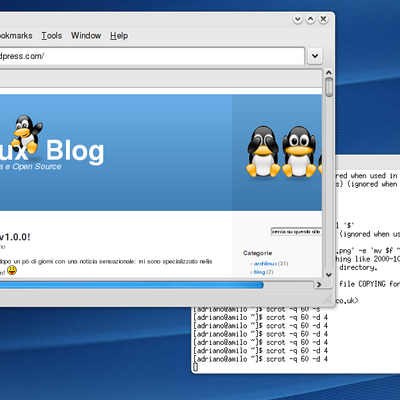Open the v1.0.0! post title

(x=15, y=237)
